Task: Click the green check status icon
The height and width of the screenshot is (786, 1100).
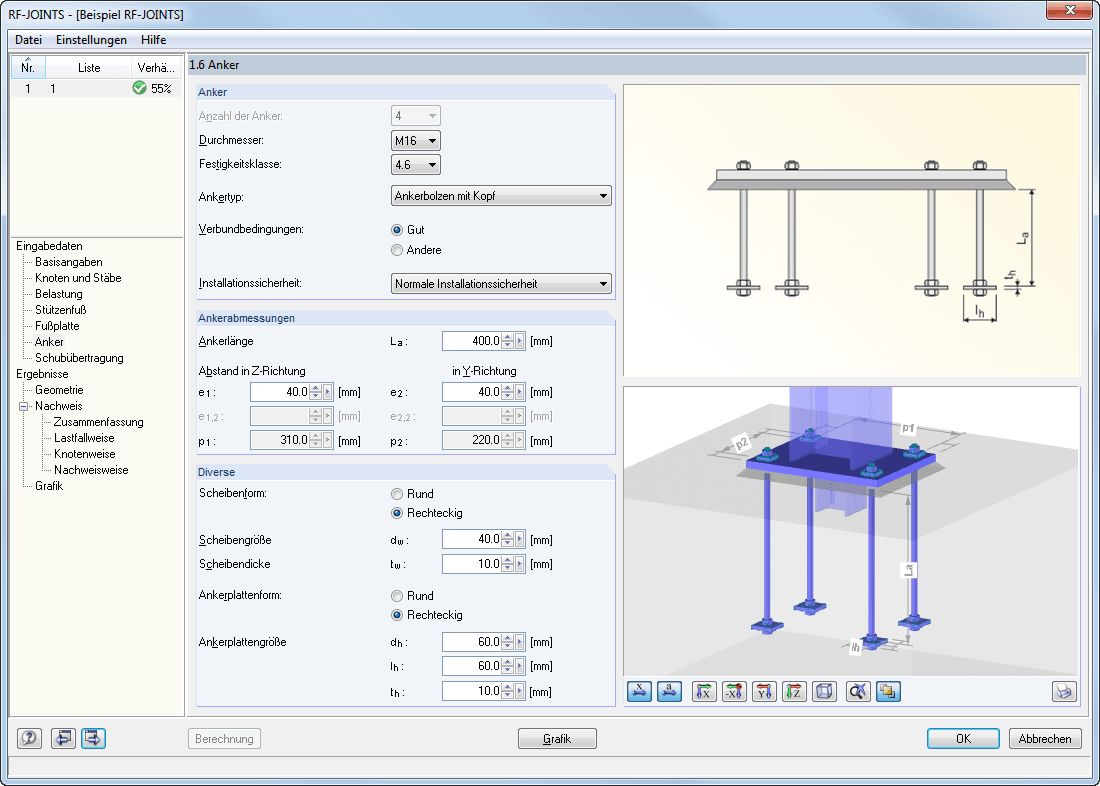Action: tap(140, 88)
